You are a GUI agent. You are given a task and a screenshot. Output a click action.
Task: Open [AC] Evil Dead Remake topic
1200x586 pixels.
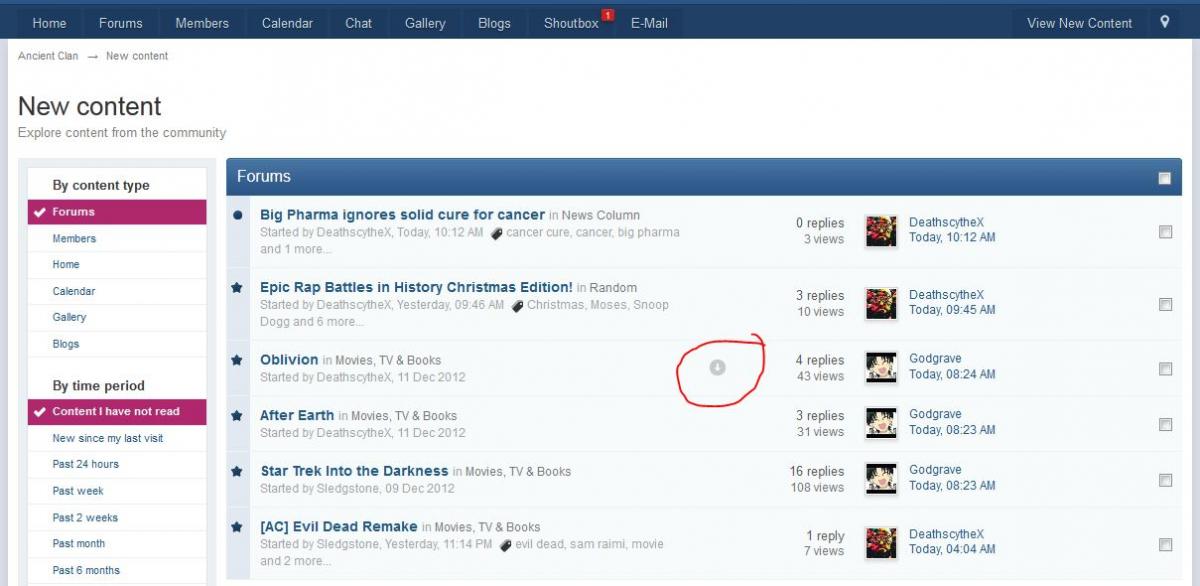click(x=339, y=526)
